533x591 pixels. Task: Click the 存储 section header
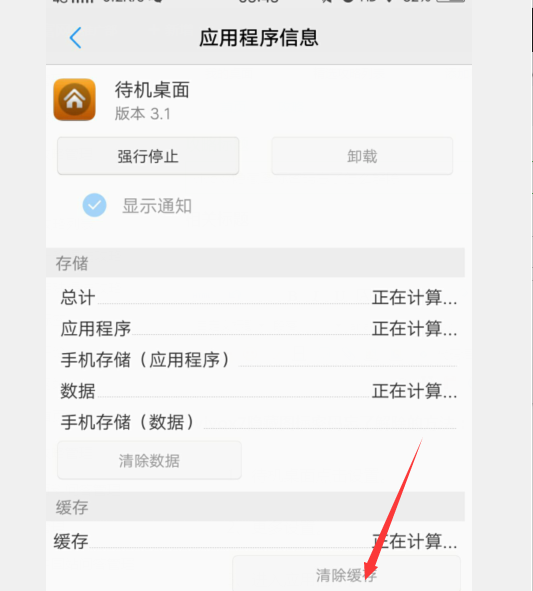(x=255, y=263)
